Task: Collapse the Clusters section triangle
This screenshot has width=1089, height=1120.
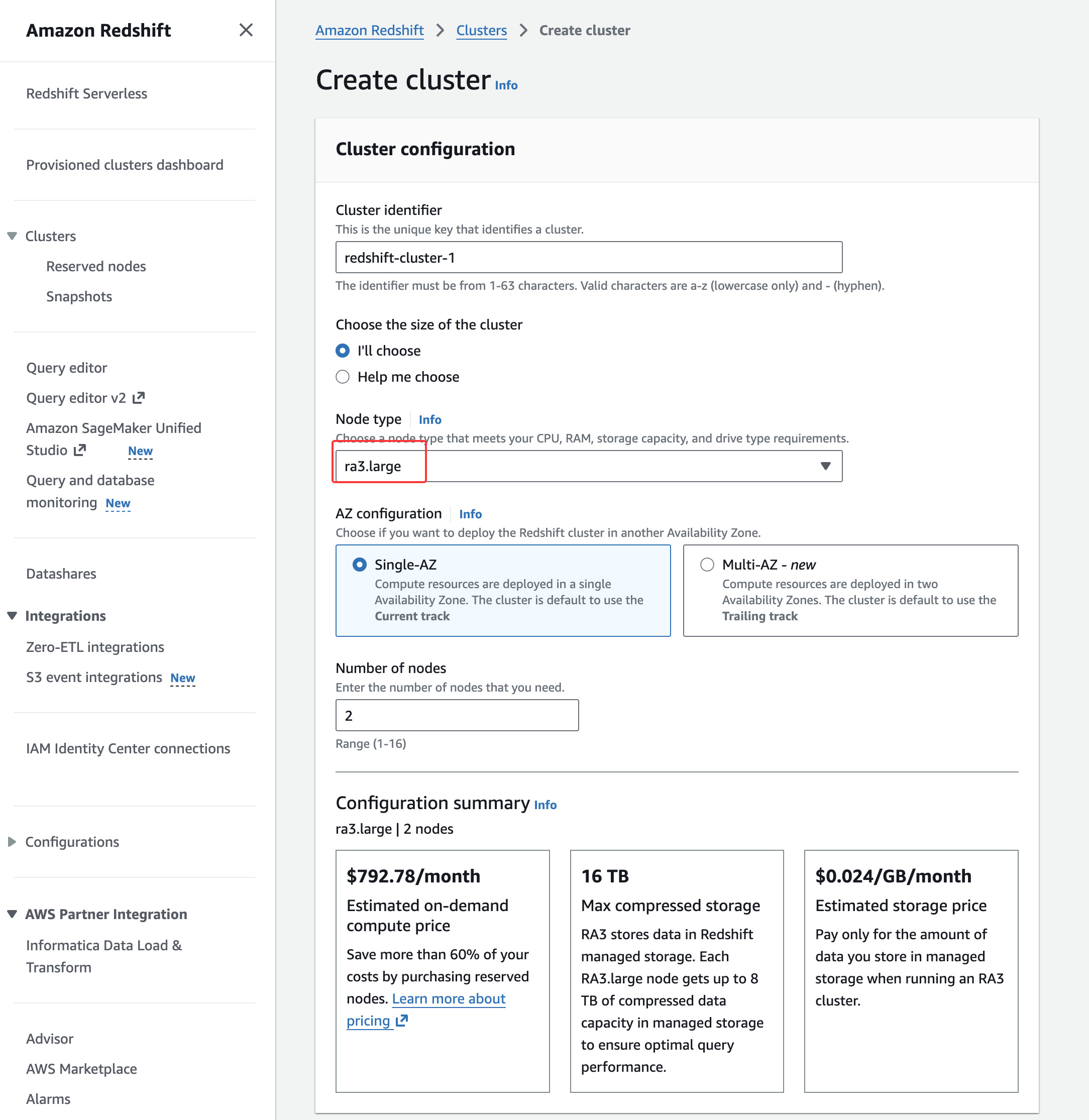Action: (x=12, y=236)
